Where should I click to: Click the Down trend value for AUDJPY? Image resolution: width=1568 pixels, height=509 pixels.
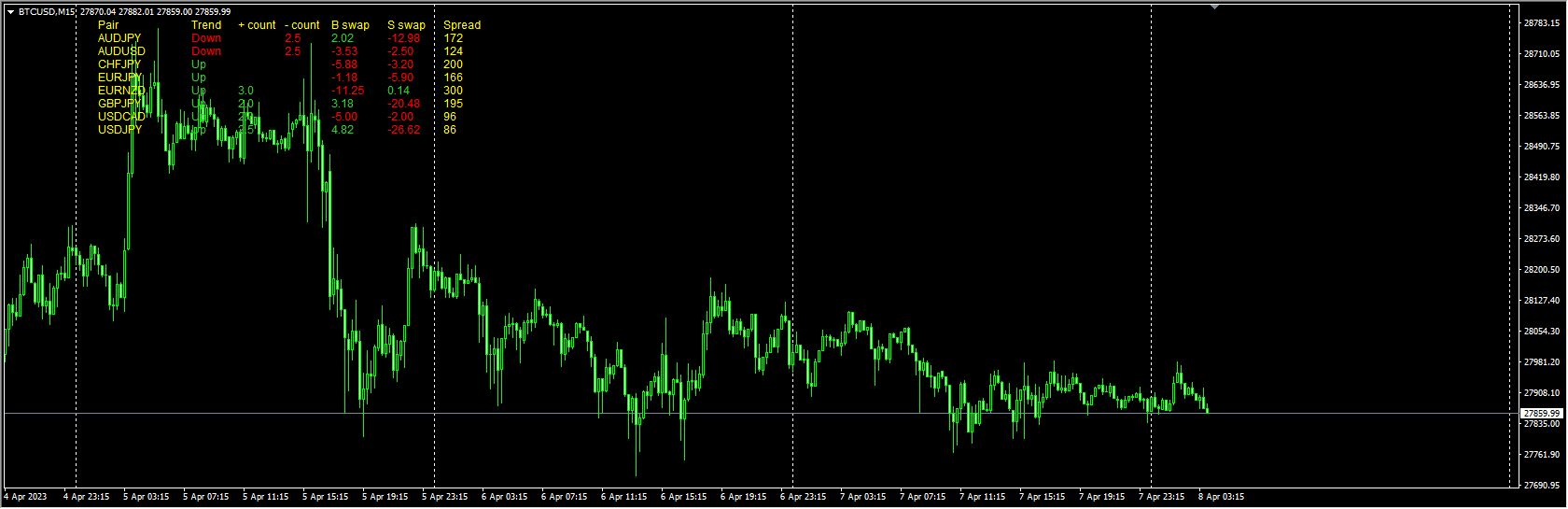coord(206,38)
